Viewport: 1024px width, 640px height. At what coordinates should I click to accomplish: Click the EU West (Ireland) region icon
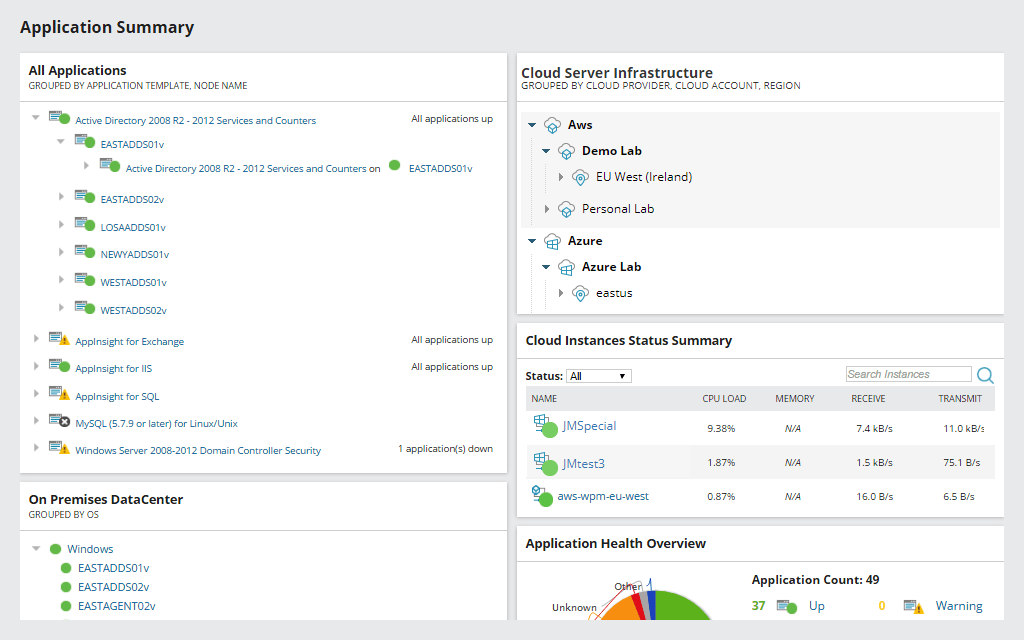click(x=581, y=176)
